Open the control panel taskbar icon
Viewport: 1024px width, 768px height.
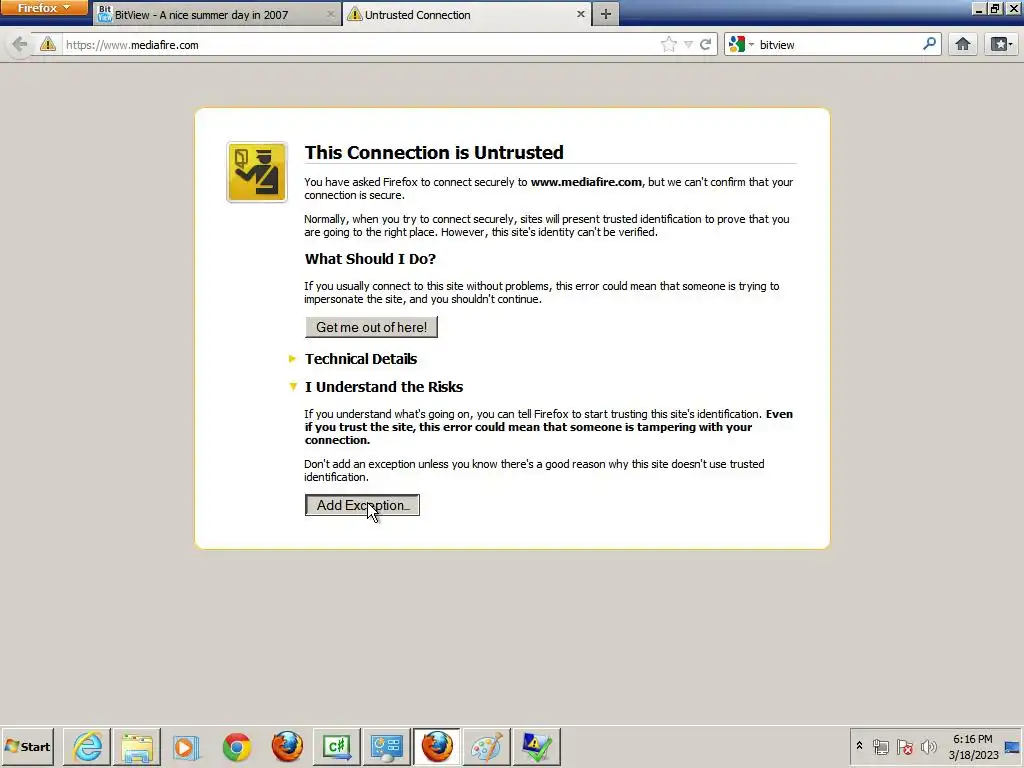coord(387,746)
